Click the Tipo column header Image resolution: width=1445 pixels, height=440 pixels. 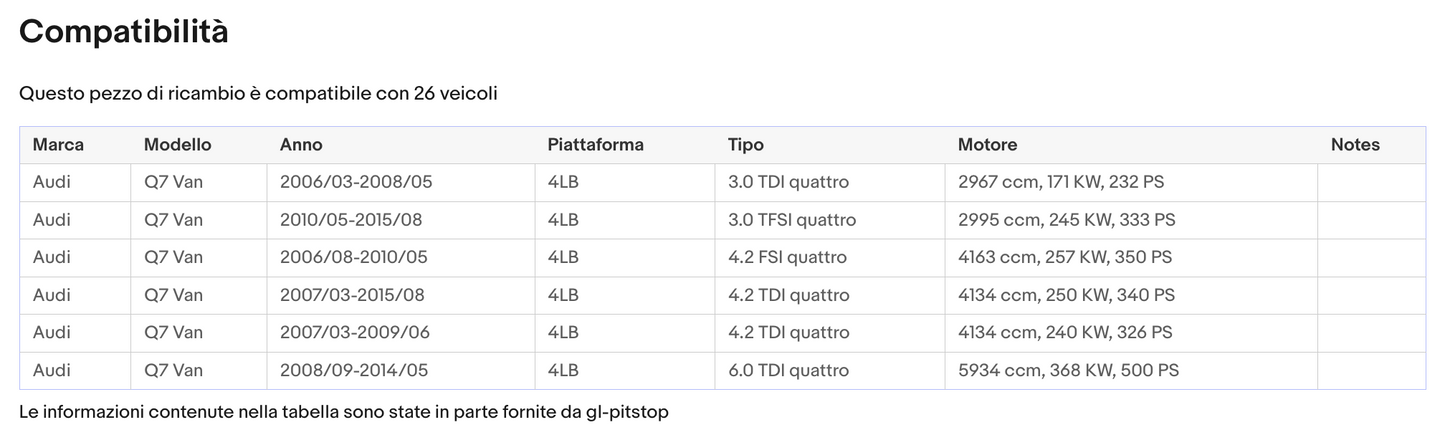(745, 145)
